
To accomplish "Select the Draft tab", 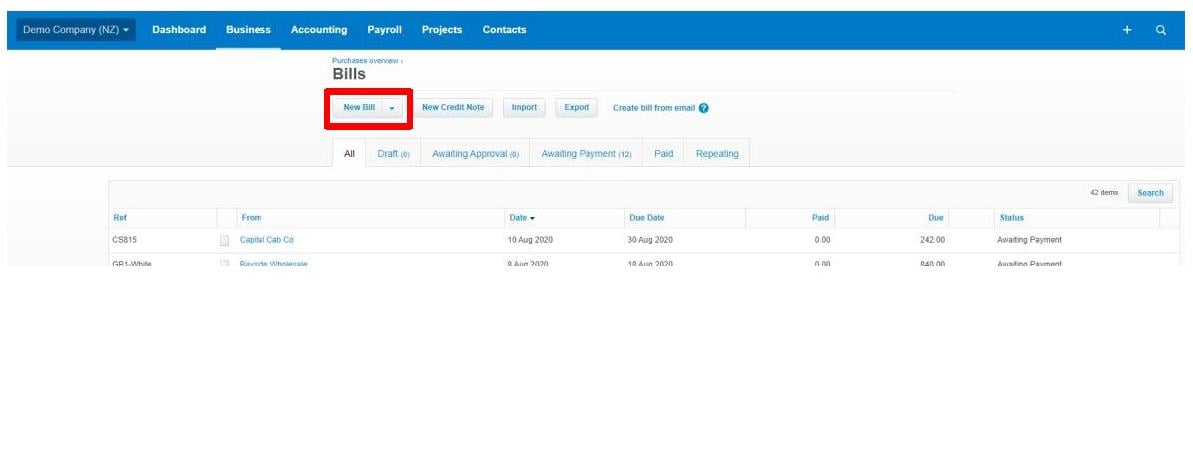I will point(393,154).
